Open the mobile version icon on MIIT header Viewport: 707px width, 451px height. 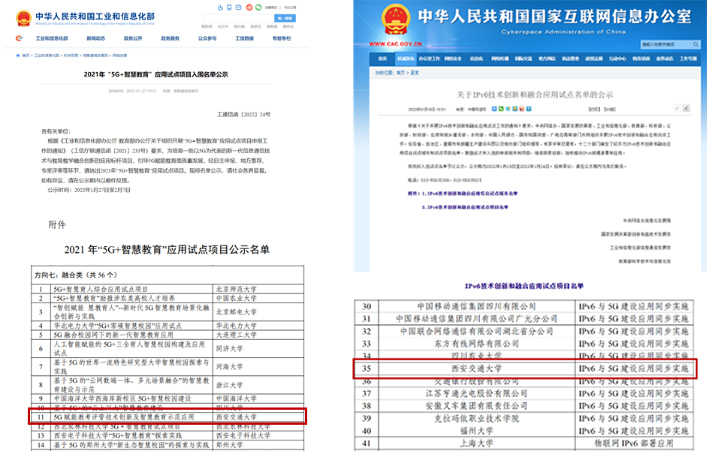click(229, 7)
